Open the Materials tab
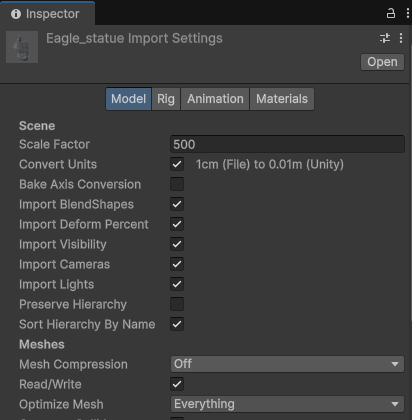Screen dimensions: 412x420 (282, 99)
